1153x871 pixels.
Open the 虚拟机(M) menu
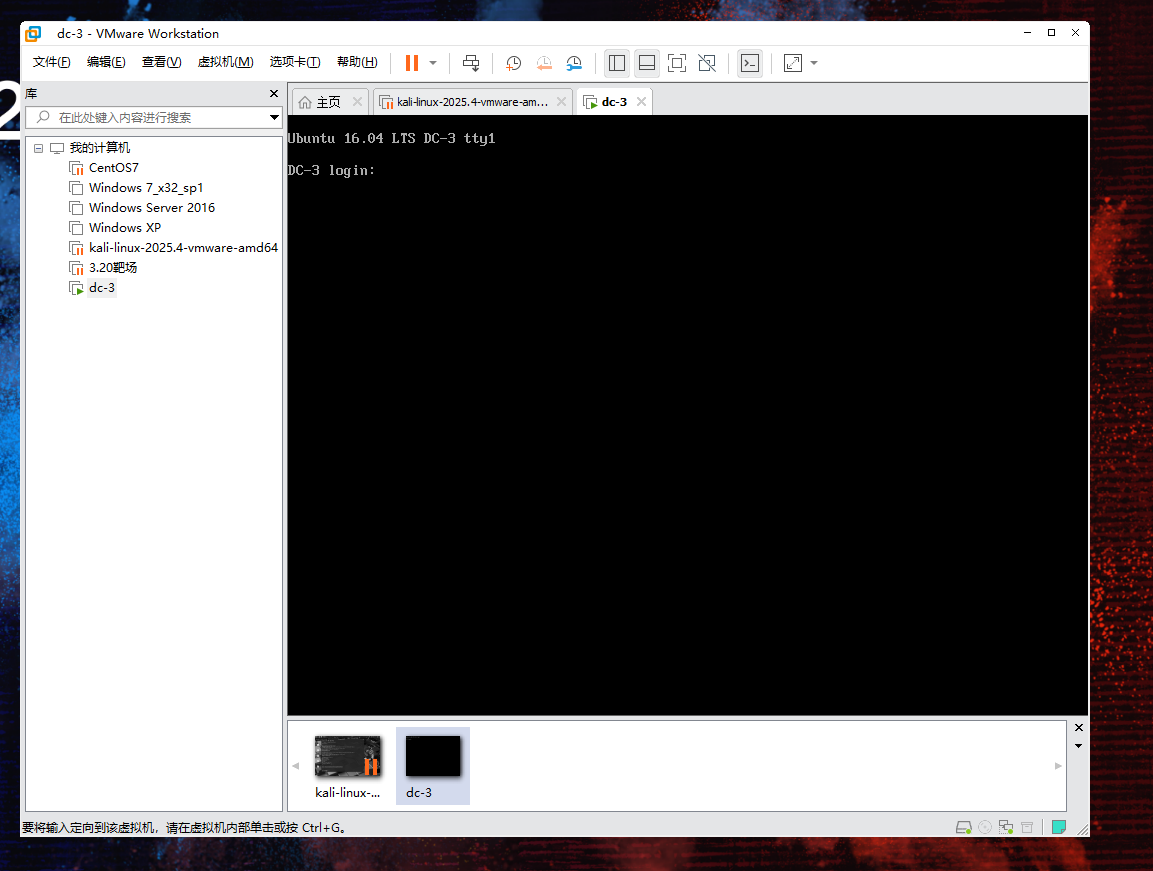tap(226, 62)
